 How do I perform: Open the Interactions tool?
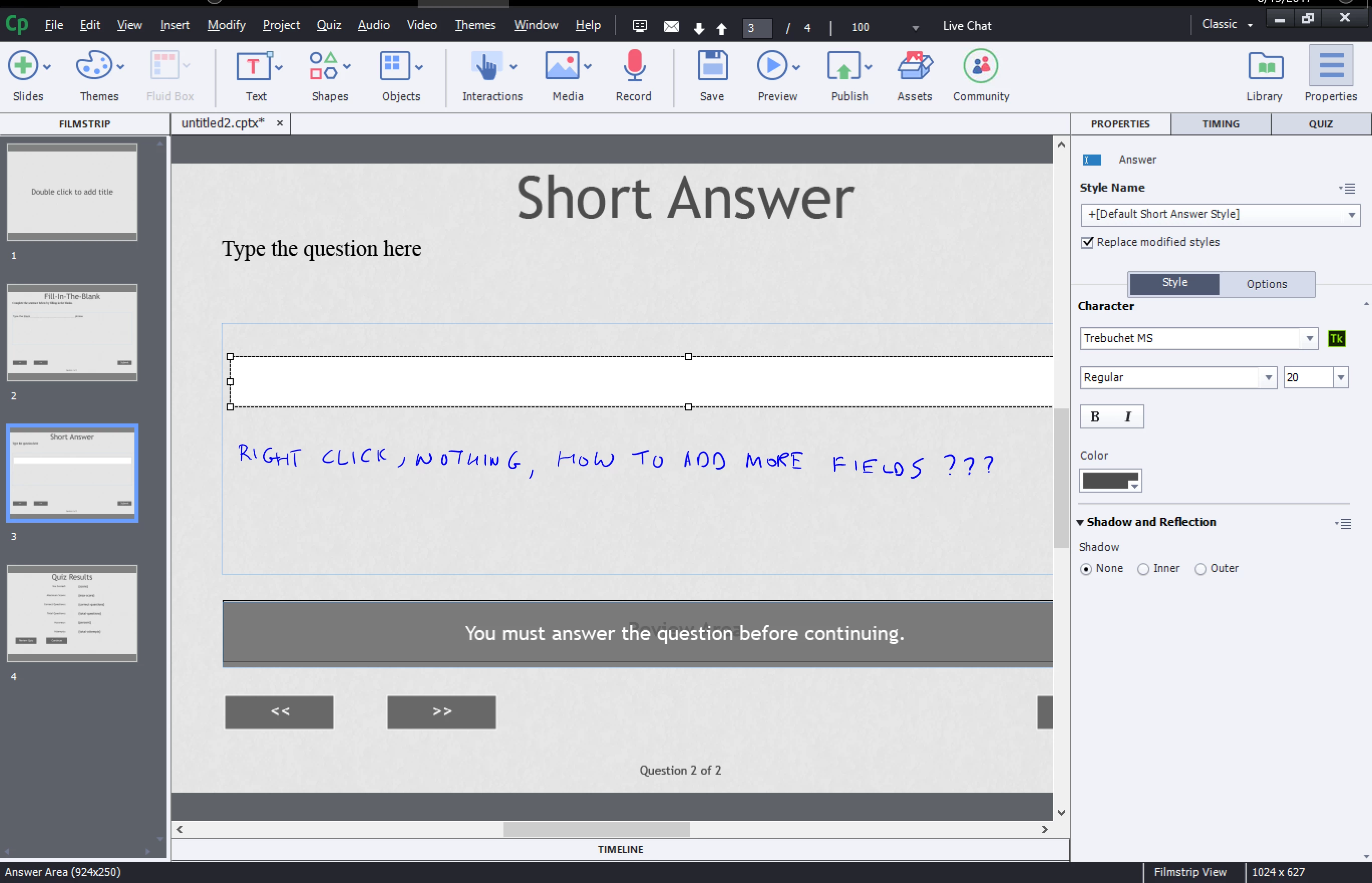(x=486, y=67)
